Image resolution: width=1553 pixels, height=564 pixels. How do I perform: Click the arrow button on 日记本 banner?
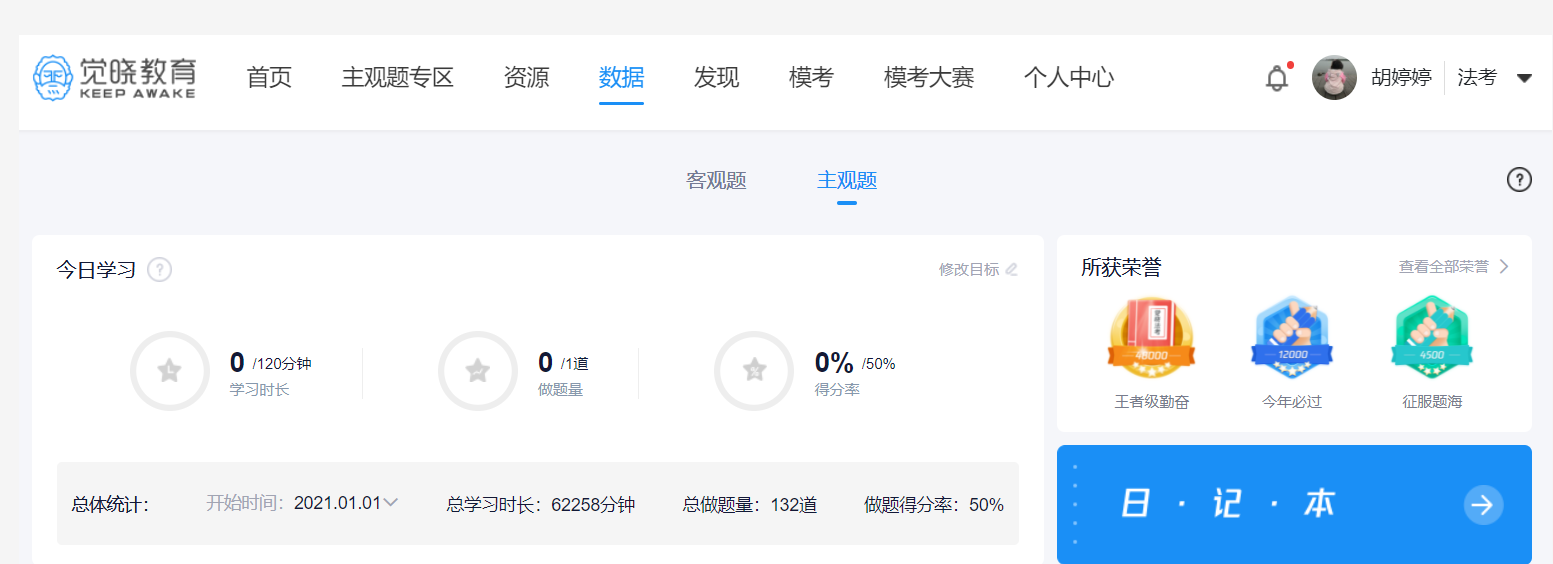[x=1483, y=505]
